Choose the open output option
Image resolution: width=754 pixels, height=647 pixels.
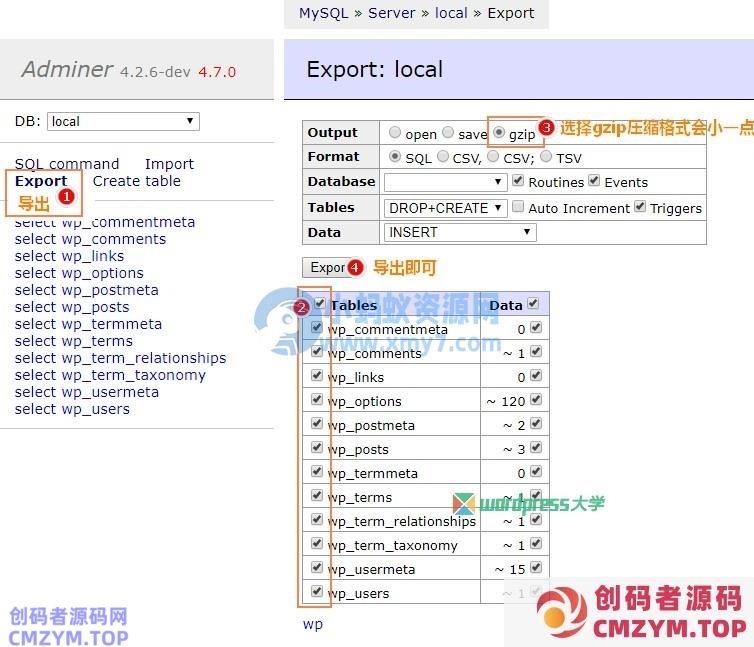click(x=395, y=133)
